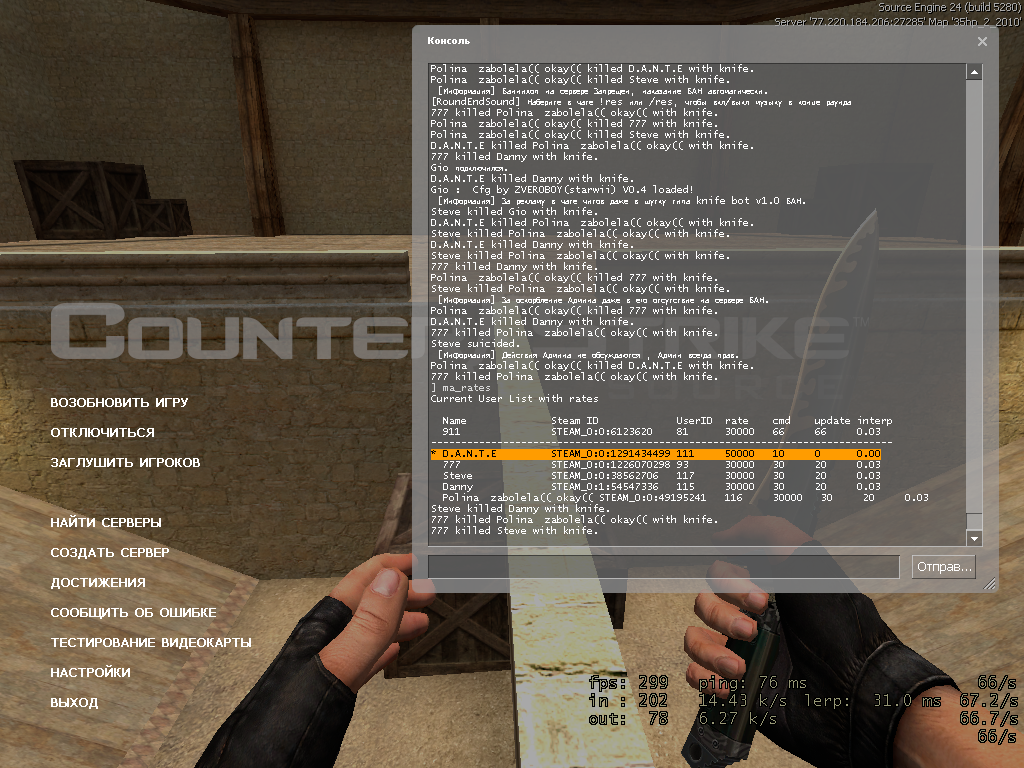Submit command with Отправ... button
Viewport: 1024px width, 768px height.
(x=944, y=566)
